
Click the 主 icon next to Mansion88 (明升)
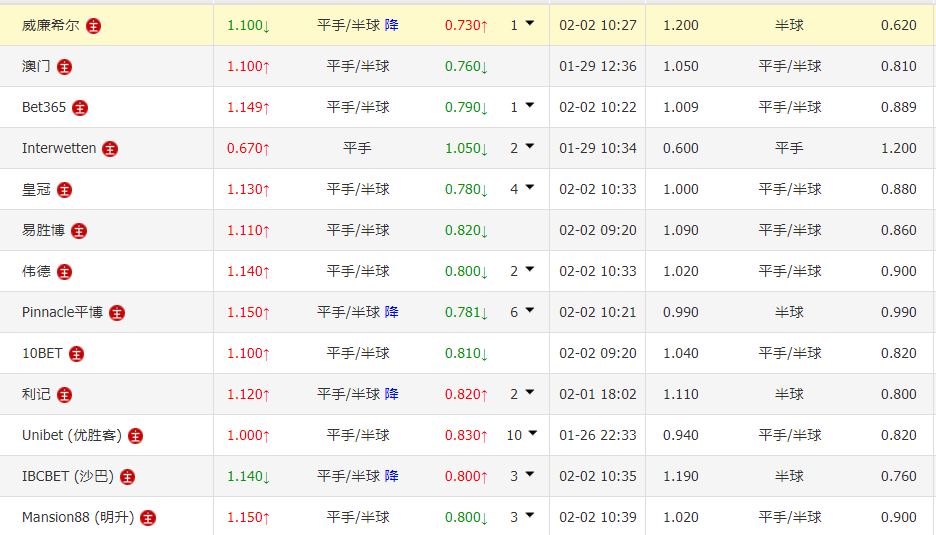click(x=148, y=518)
